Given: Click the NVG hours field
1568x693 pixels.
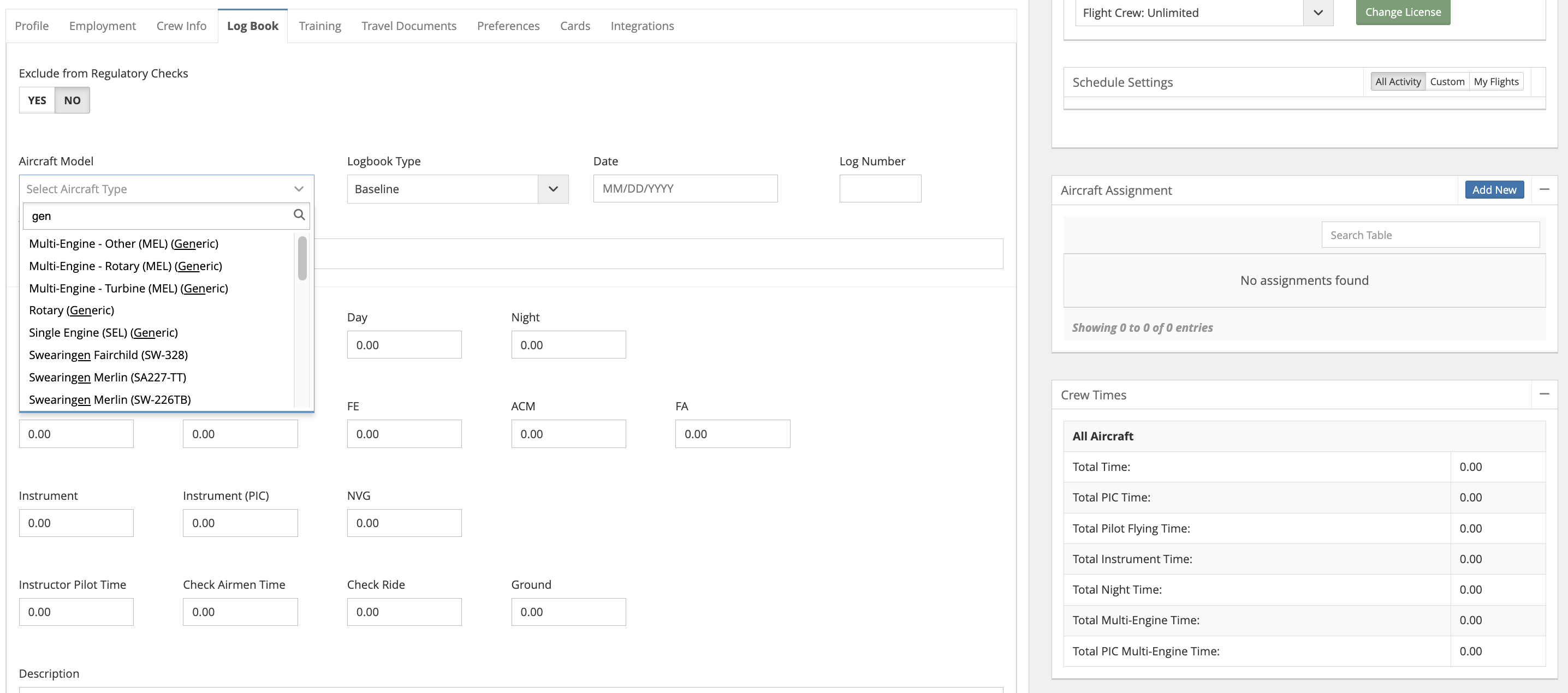Looking at the screenshot, I should (x=404, y=523).
